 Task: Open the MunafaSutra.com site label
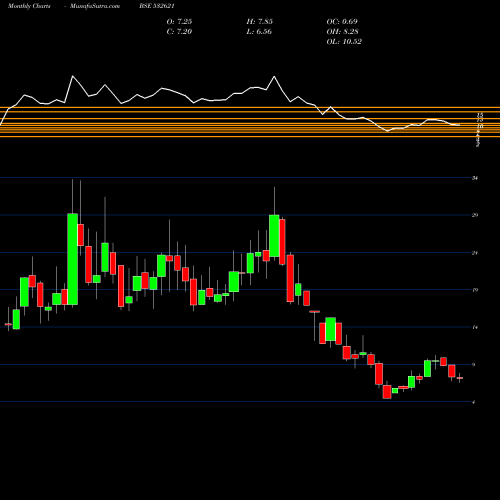coord(95,6)
